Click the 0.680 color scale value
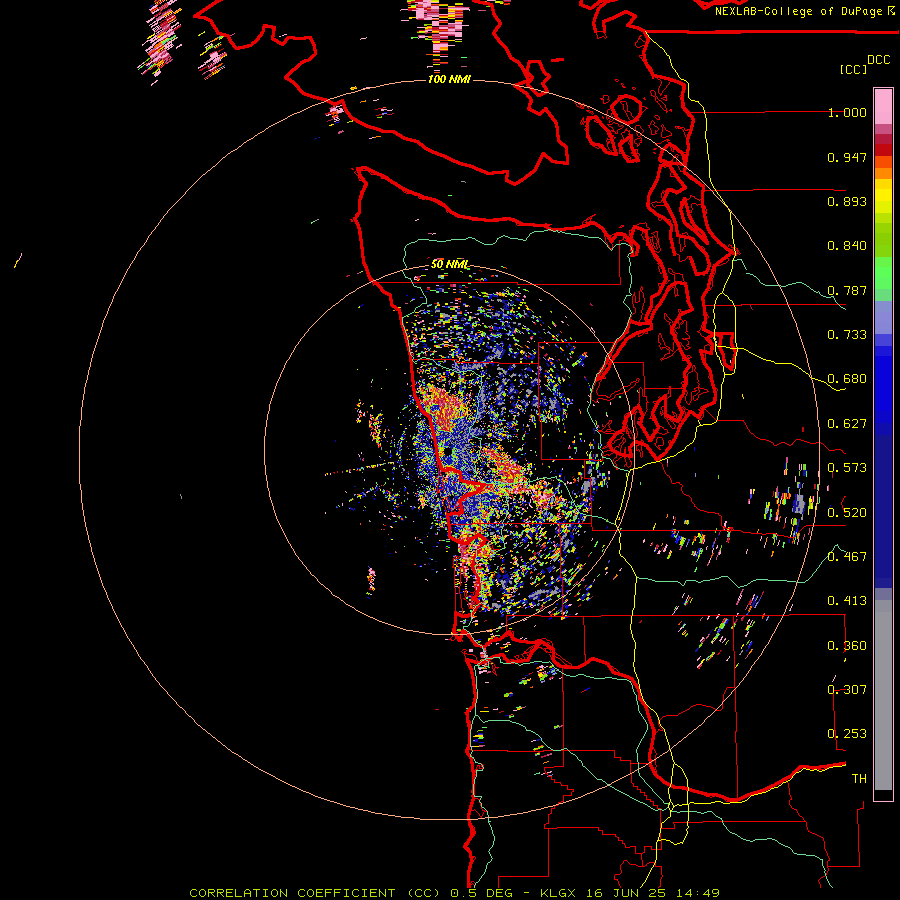Screen dimensions: 900x900 (x=847, y=379)
